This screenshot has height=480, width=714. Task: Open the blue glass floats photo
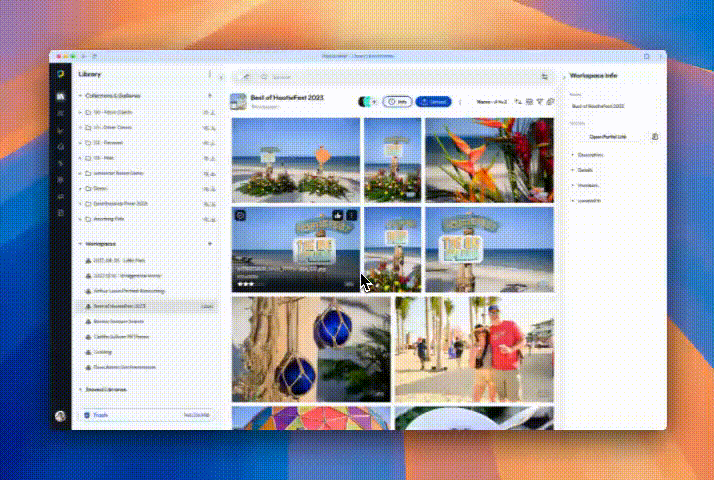pyautogui.click(x=311, y=349)
